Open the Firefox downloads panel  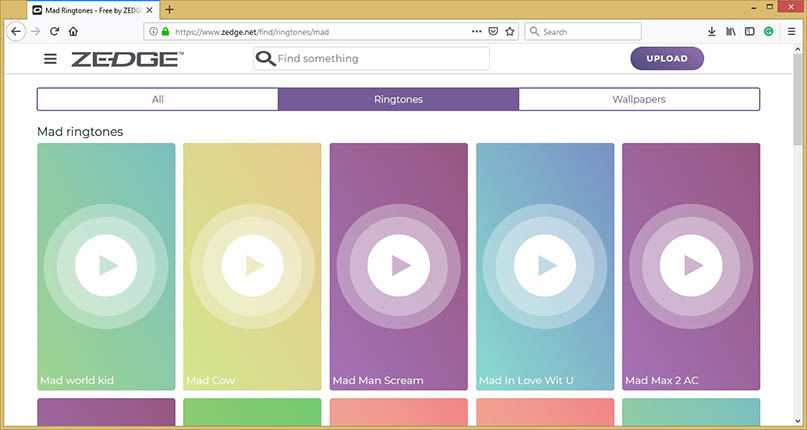(712, 32)
